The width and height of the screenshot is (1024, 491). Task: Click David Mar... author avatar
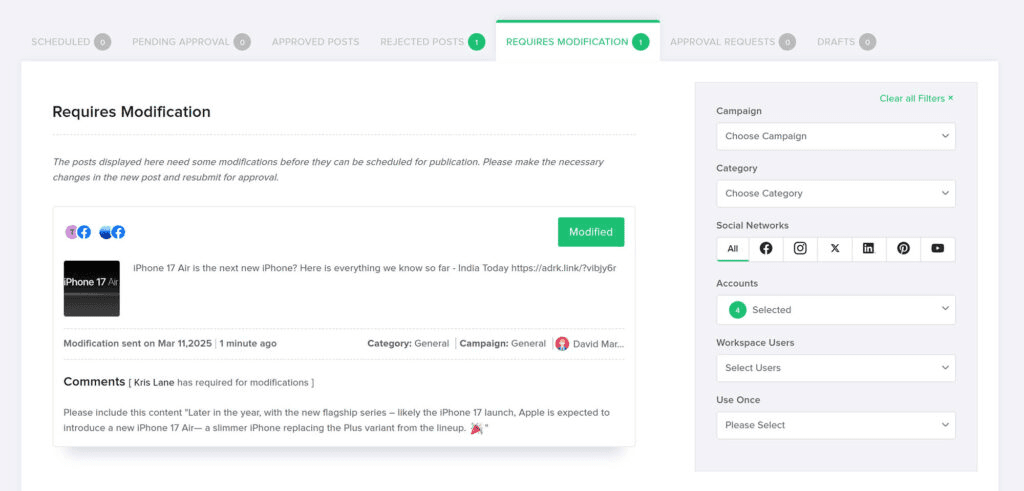click(562, 343)
